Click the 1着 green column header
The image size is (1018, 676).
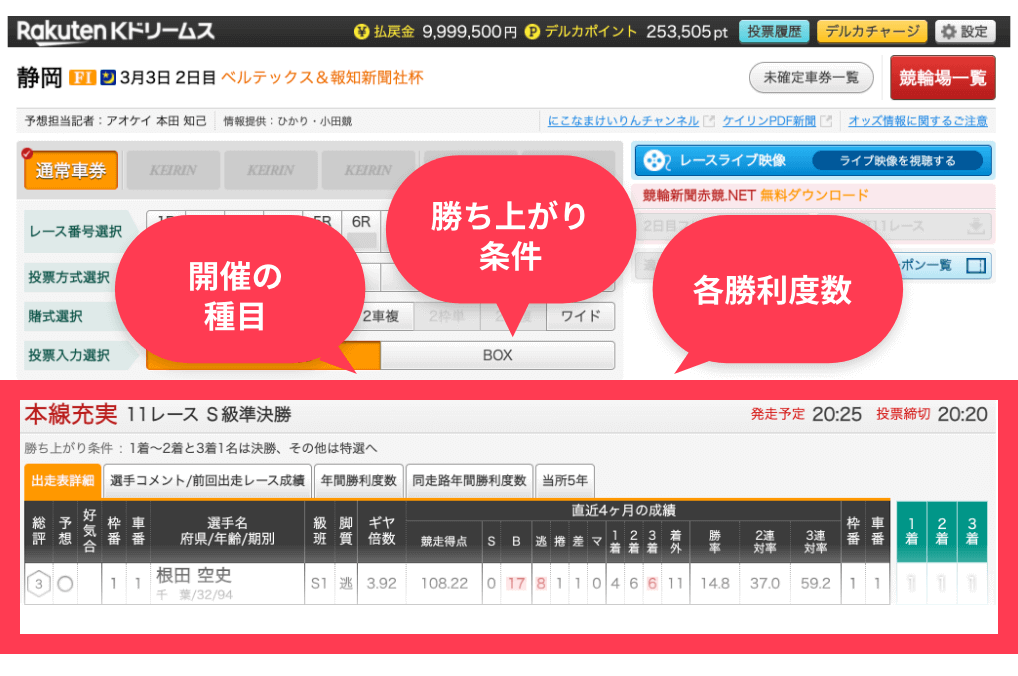912,531
